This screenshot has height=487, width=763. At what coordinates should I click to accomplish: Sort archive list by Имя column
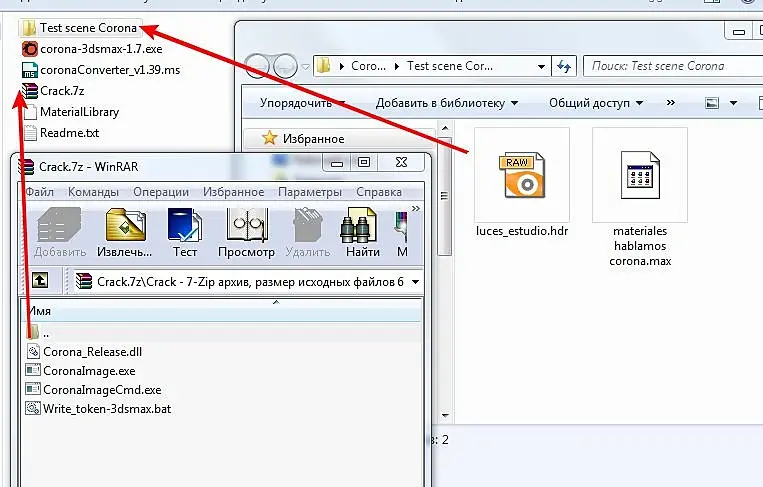point(223,310)
